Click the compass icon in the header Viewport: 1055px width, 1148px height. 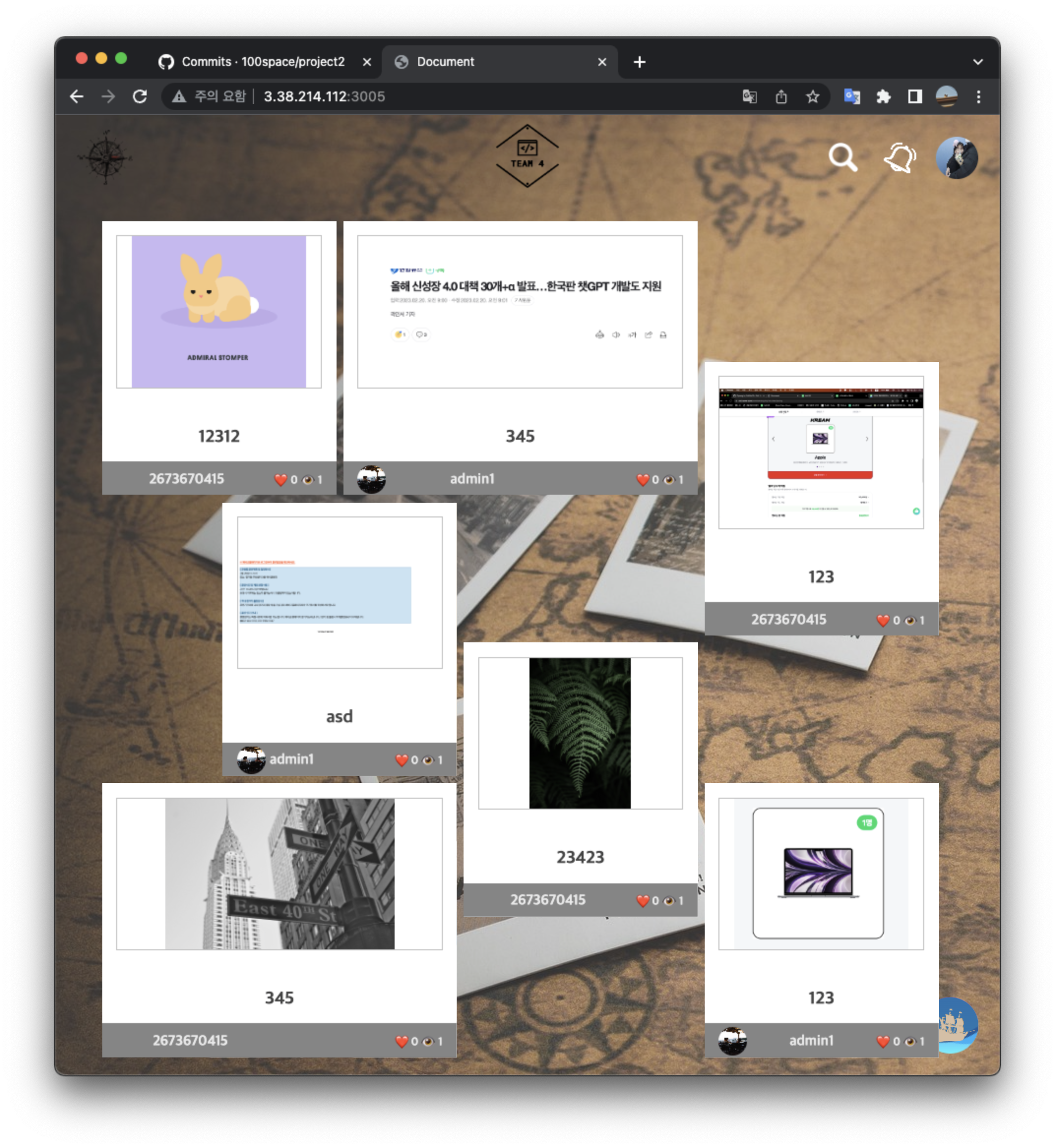[106, 157]
